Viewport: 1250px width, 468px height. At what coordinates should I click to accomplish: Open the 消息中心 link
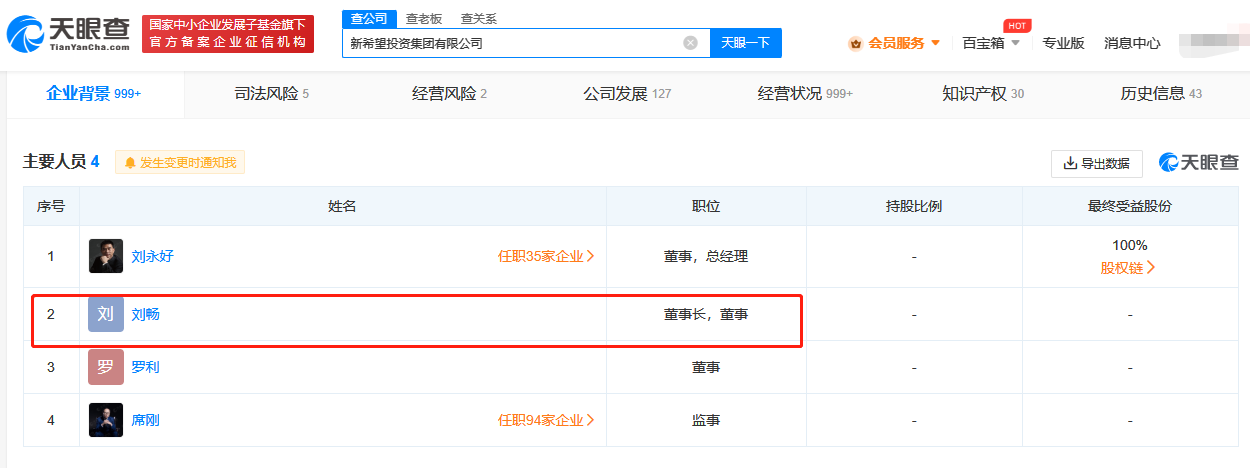(x=1132, y=43)
